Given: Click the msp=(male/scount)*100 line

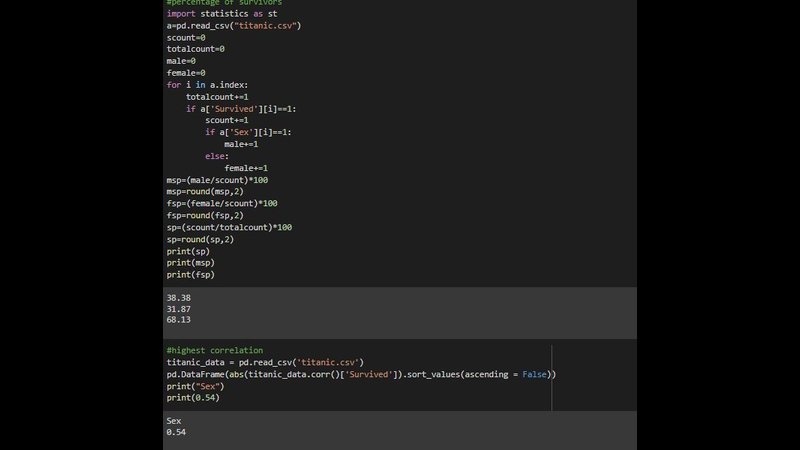Looking at the screenshot, I should [x=217, y=180].
